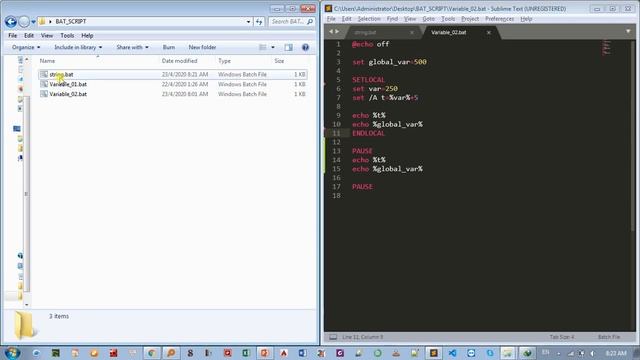Image resolution: width=640 pixels, height=360 pixels.
Task: Click the Variable_01.bat file name
Action: point(68,84)
